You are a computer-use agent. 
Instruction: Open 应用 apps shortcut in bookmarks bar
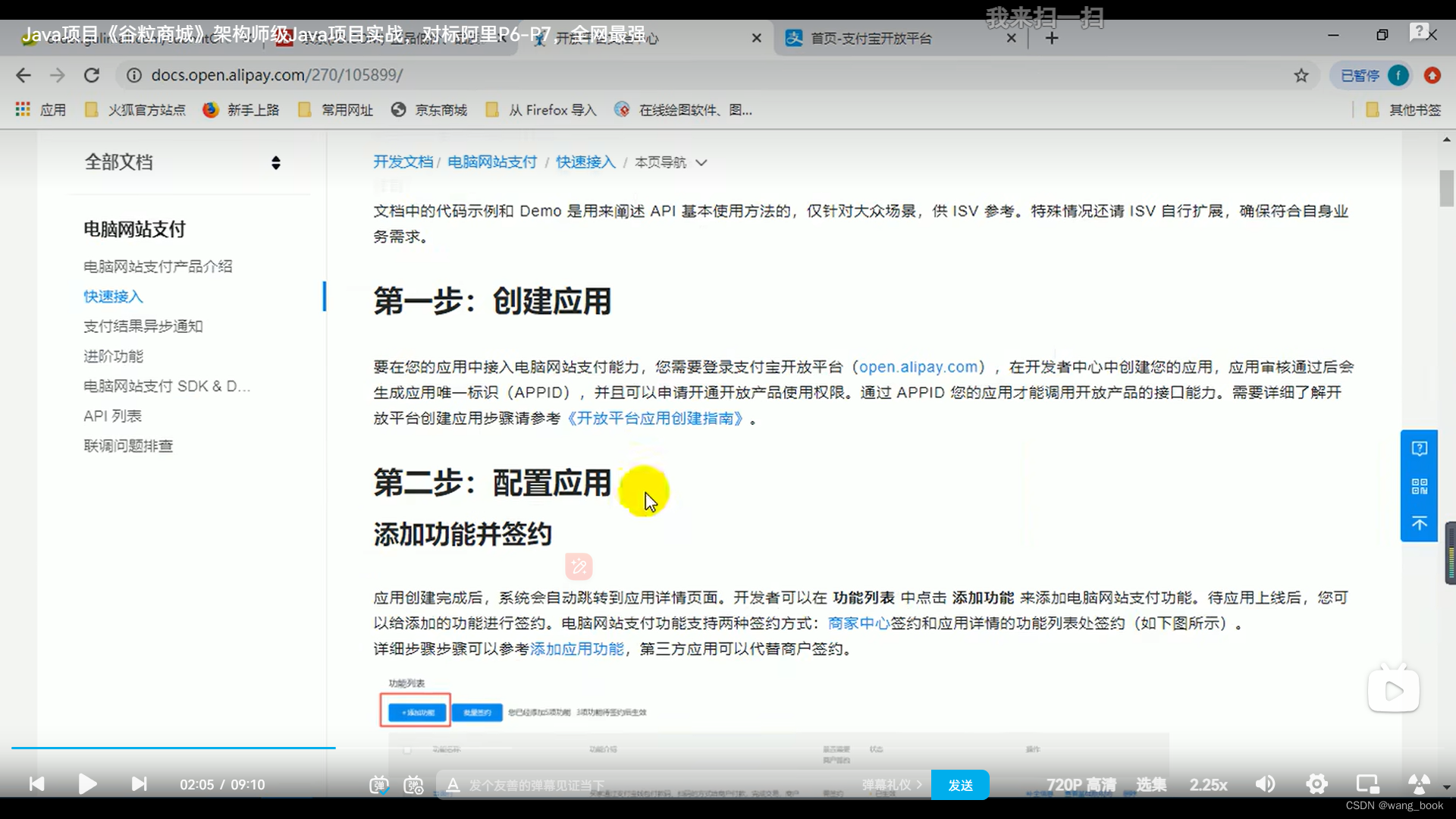click(41, 110)
